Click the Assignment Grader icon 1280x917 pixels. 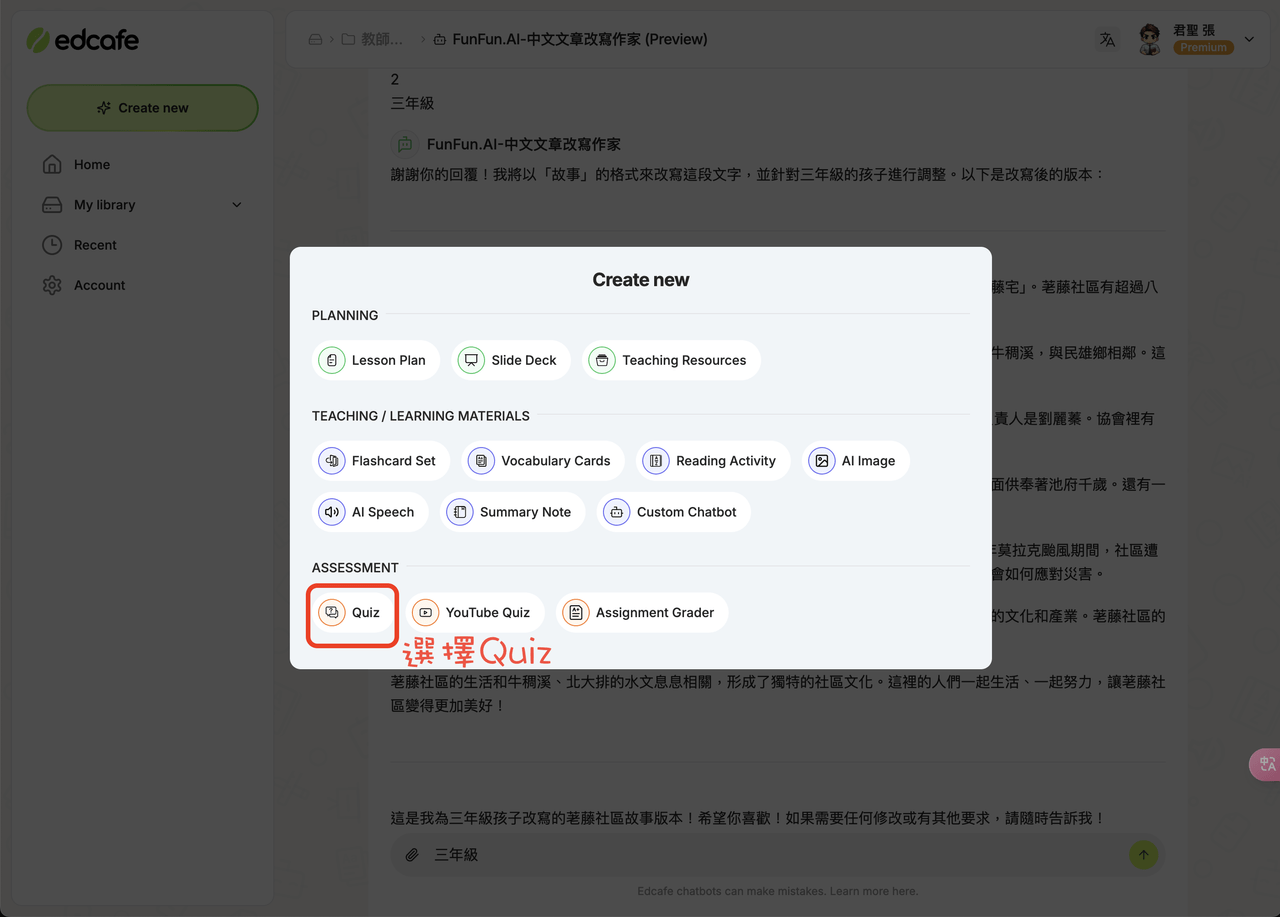point(575,613)
